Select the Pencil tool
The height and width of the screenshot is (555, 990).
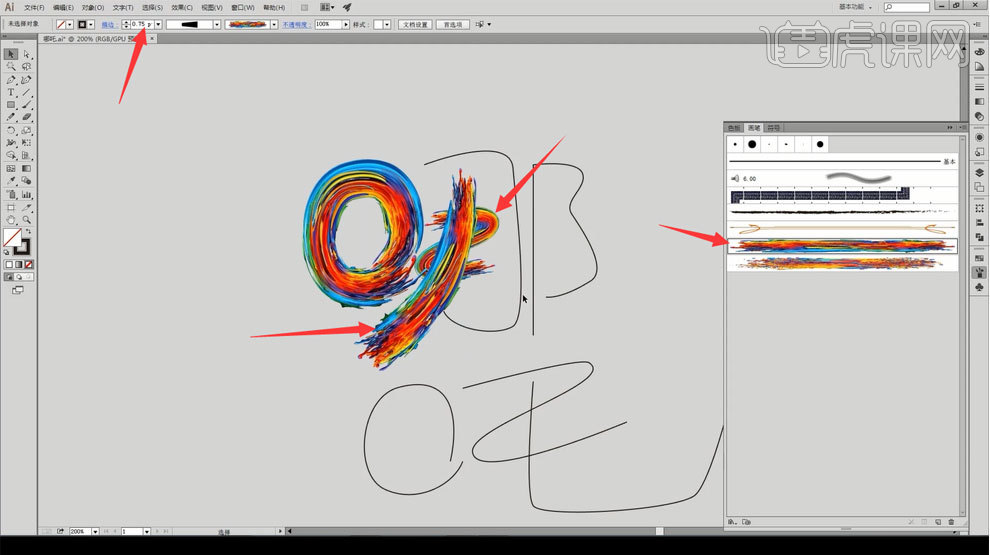[x=11, y=117]
